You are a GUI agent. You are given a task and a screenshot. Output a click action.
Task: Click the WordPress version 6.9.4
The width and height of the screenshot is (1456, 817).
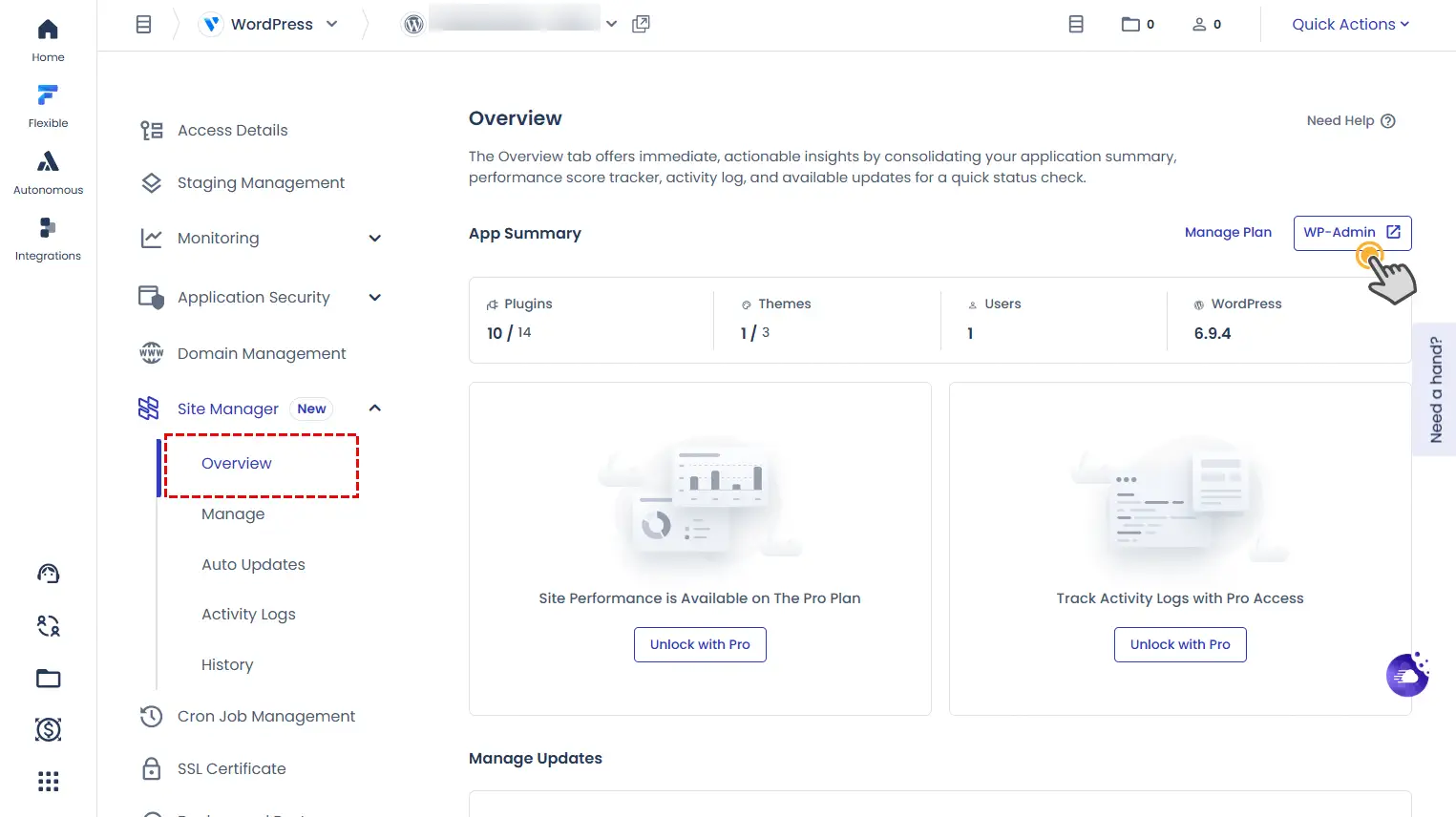click(1213, 334)
